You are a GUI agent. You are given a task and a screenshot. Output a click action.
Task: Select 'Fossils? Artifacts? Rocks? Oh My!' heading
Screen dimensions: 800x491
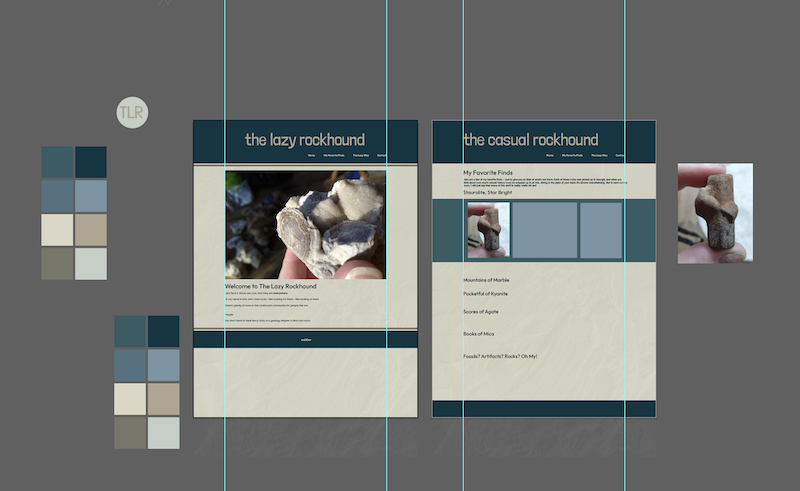(x=500, y=356)
